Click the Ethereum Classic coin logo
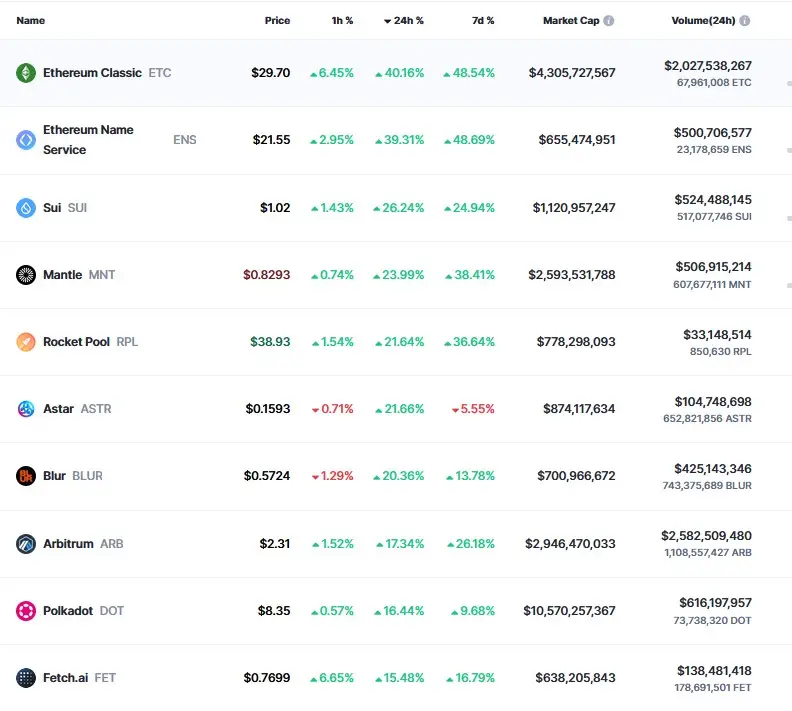Viewport: 792px width, 711px height. pyautogui.click(x=26, y=73)
